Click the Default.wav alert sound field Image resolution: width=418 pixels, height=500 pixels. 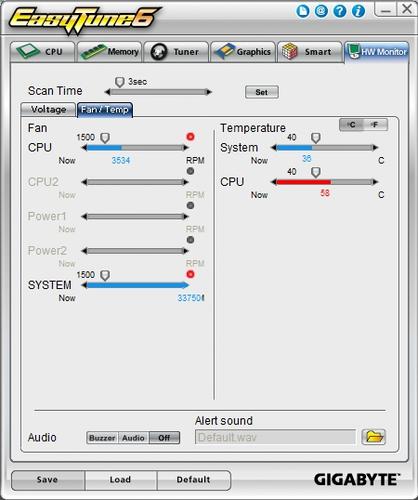pos(275,437)
